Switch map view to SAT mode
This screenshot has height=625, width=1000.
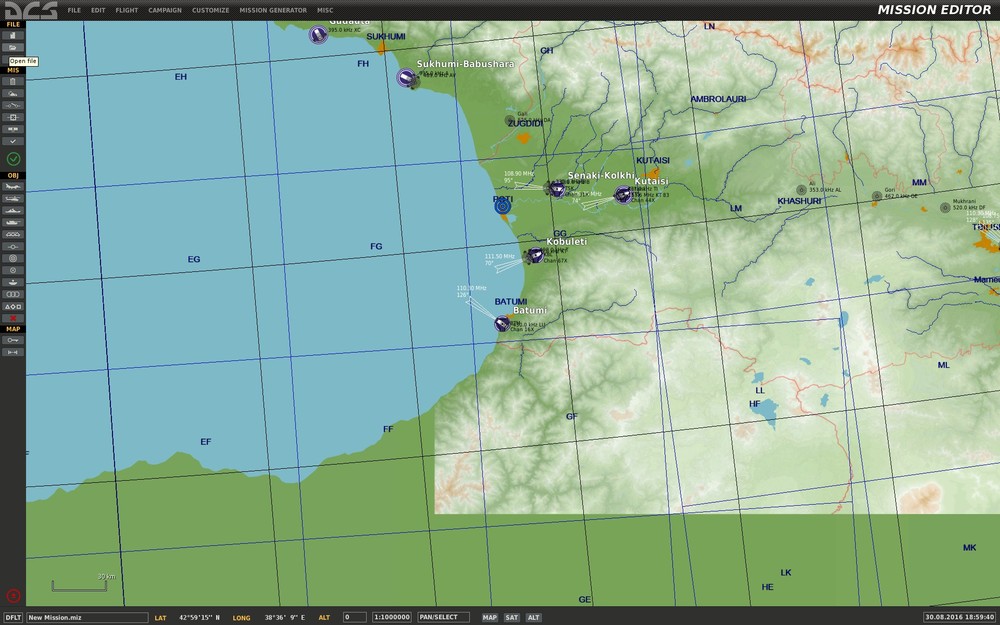(511, 617)
